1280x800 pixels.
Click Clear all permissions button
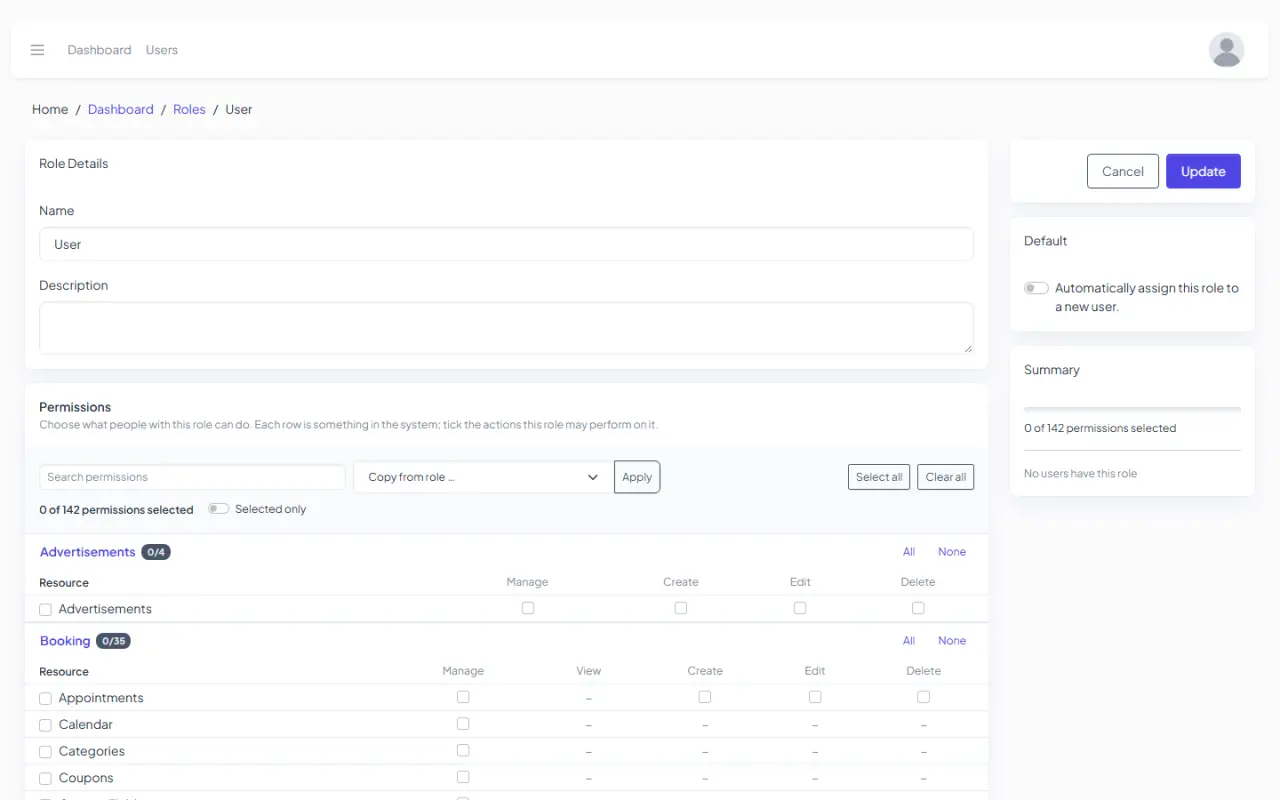(x=945, y=477)
